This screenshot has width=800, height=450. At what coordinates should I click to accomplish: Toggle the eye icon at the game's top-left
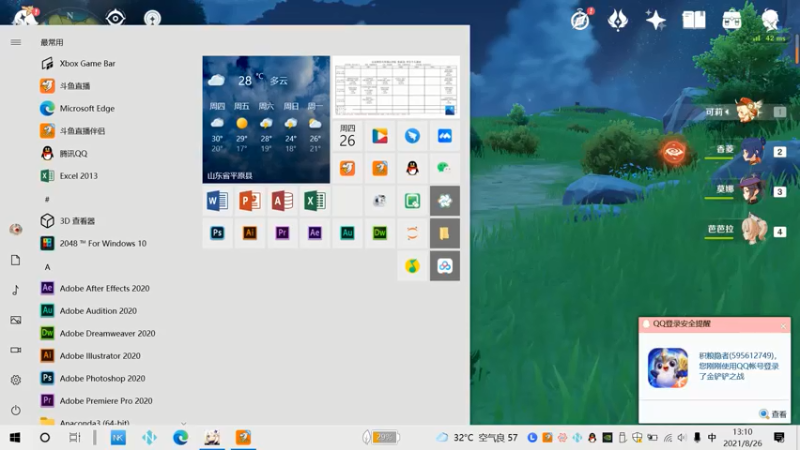pos(115,18)
